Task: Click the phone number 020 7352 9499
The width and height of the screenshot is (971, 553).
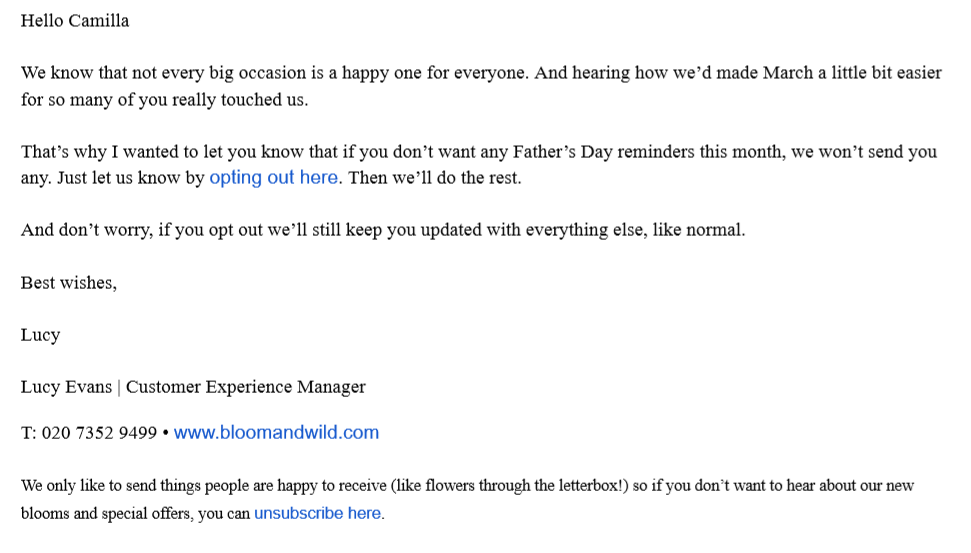Action: click(99, 433)
